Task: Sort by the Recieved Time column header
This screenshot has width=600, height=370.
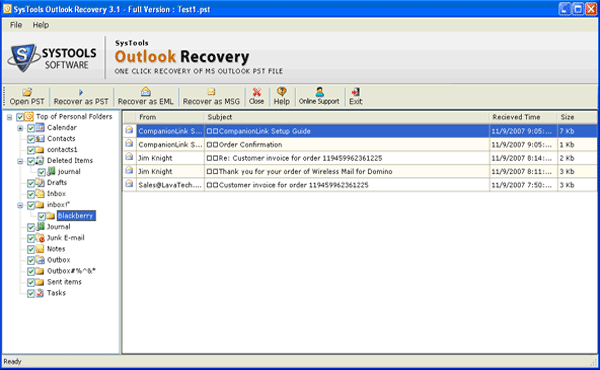Action: [523, 117]
